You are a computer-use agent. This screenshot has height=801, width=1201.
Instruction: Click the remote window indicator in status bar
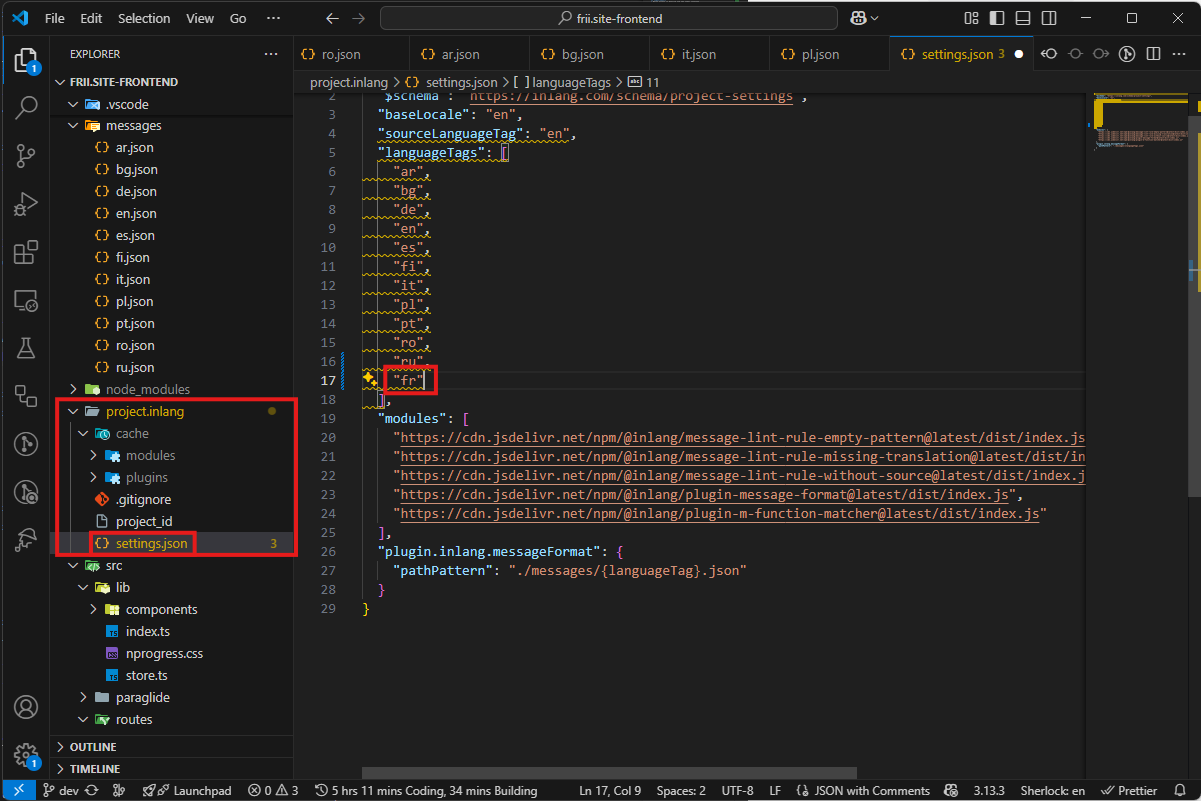coord(17,790)
